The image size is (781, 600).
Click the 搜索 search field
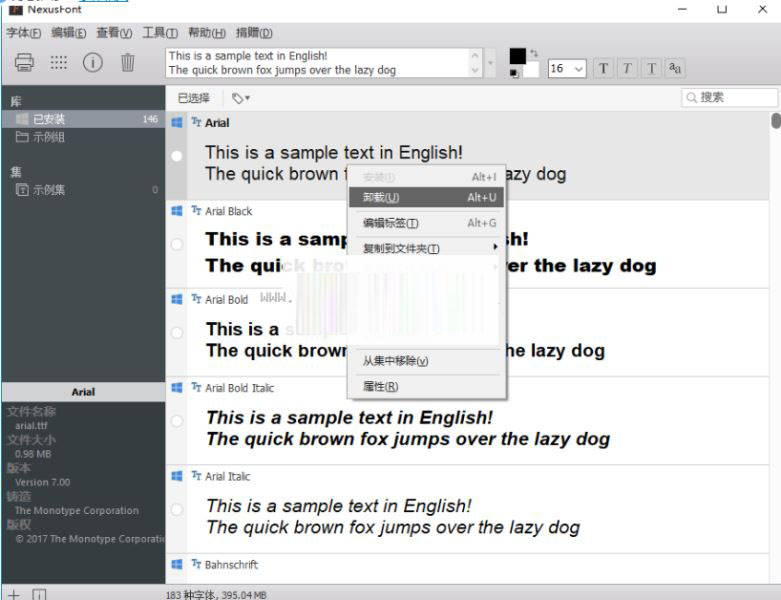tap(730, 98)
